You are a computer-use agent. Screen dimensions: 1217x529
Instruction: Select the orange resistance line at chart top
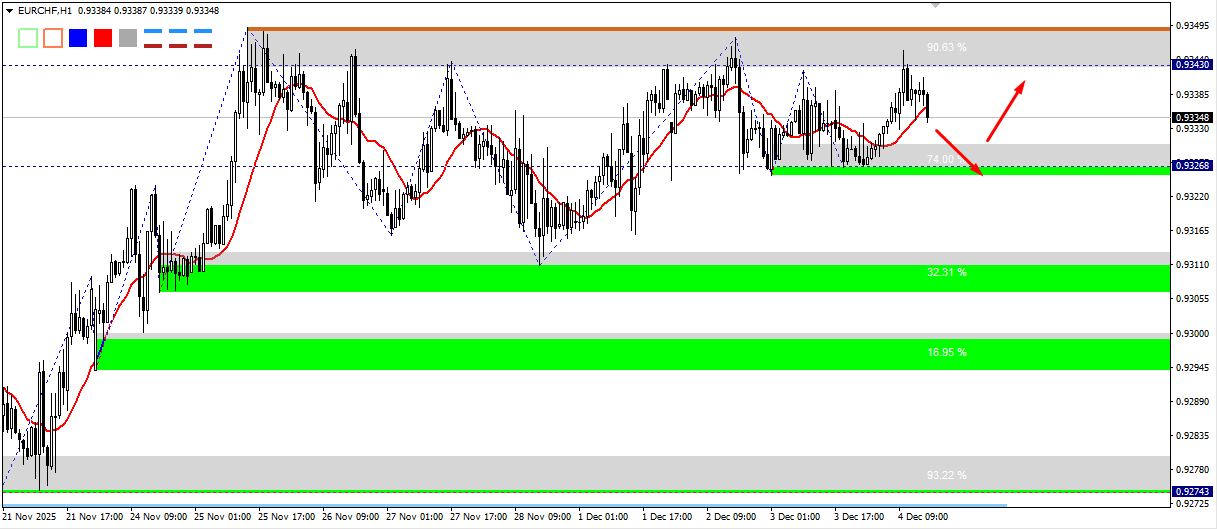708,29
